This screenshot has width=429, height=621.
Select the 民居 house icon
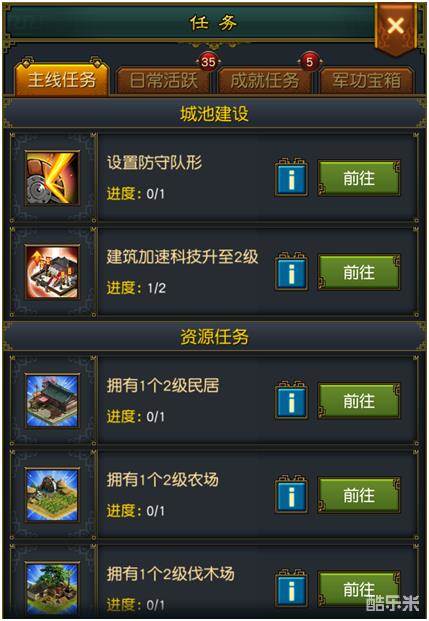[x=52, y=401]
